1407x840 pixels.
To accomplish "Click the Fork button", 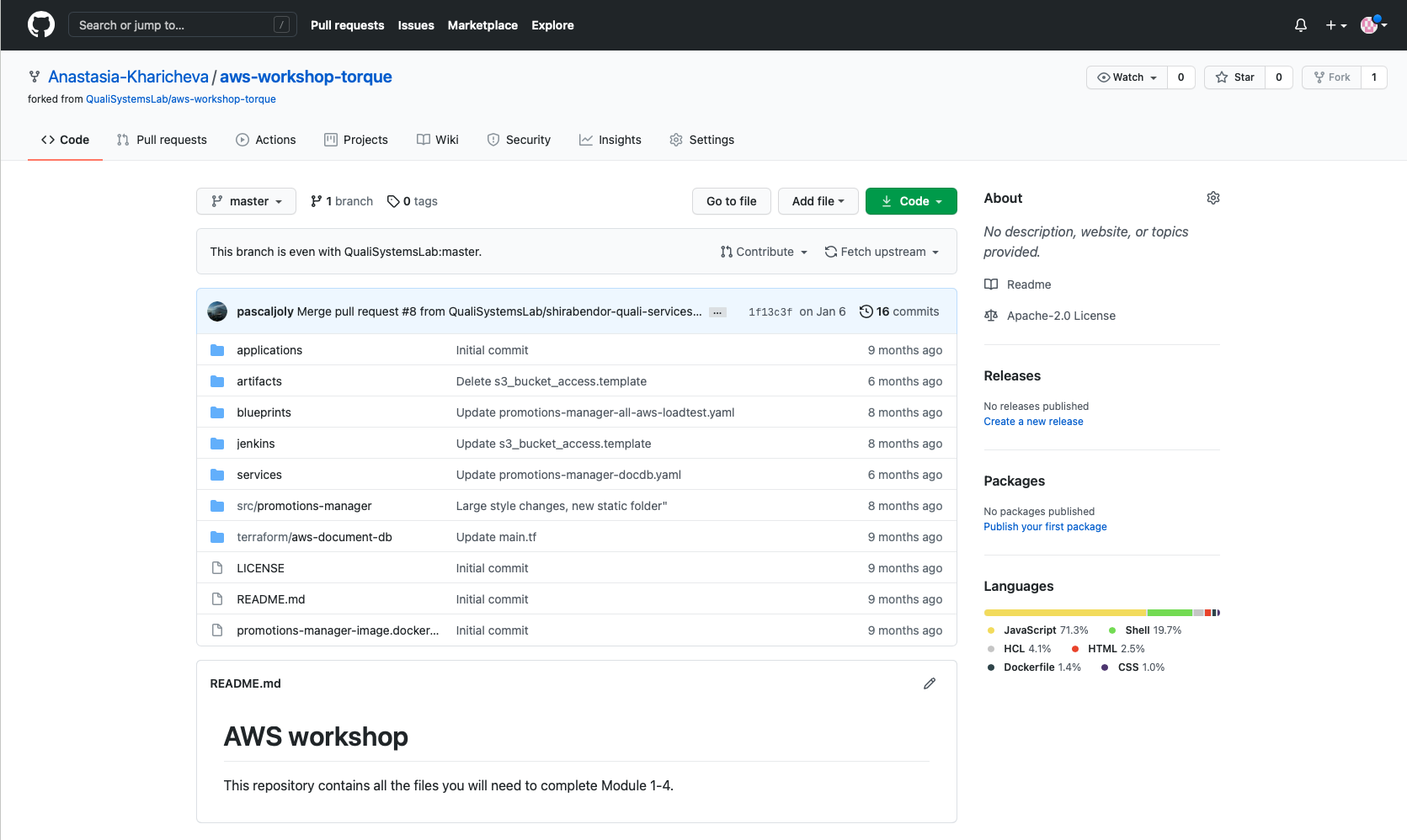I will pos(1331,77).
